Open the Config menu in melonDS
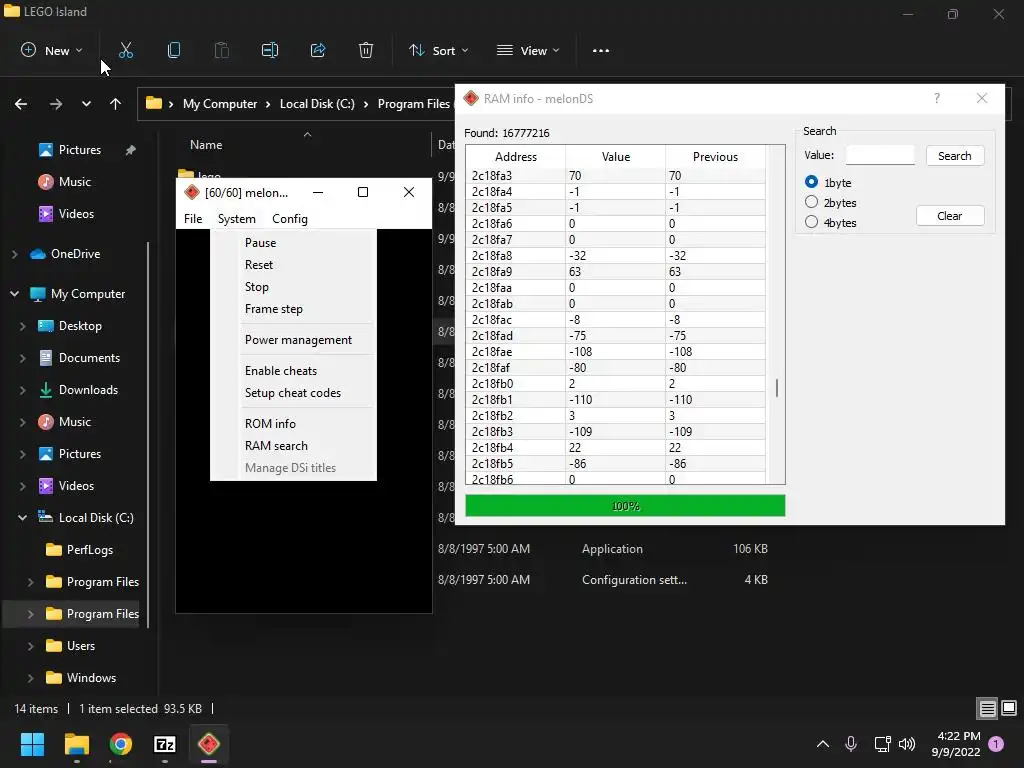The height and width of the screenshot is (768, 1024). pyautogui.click(x=290, y=219)
